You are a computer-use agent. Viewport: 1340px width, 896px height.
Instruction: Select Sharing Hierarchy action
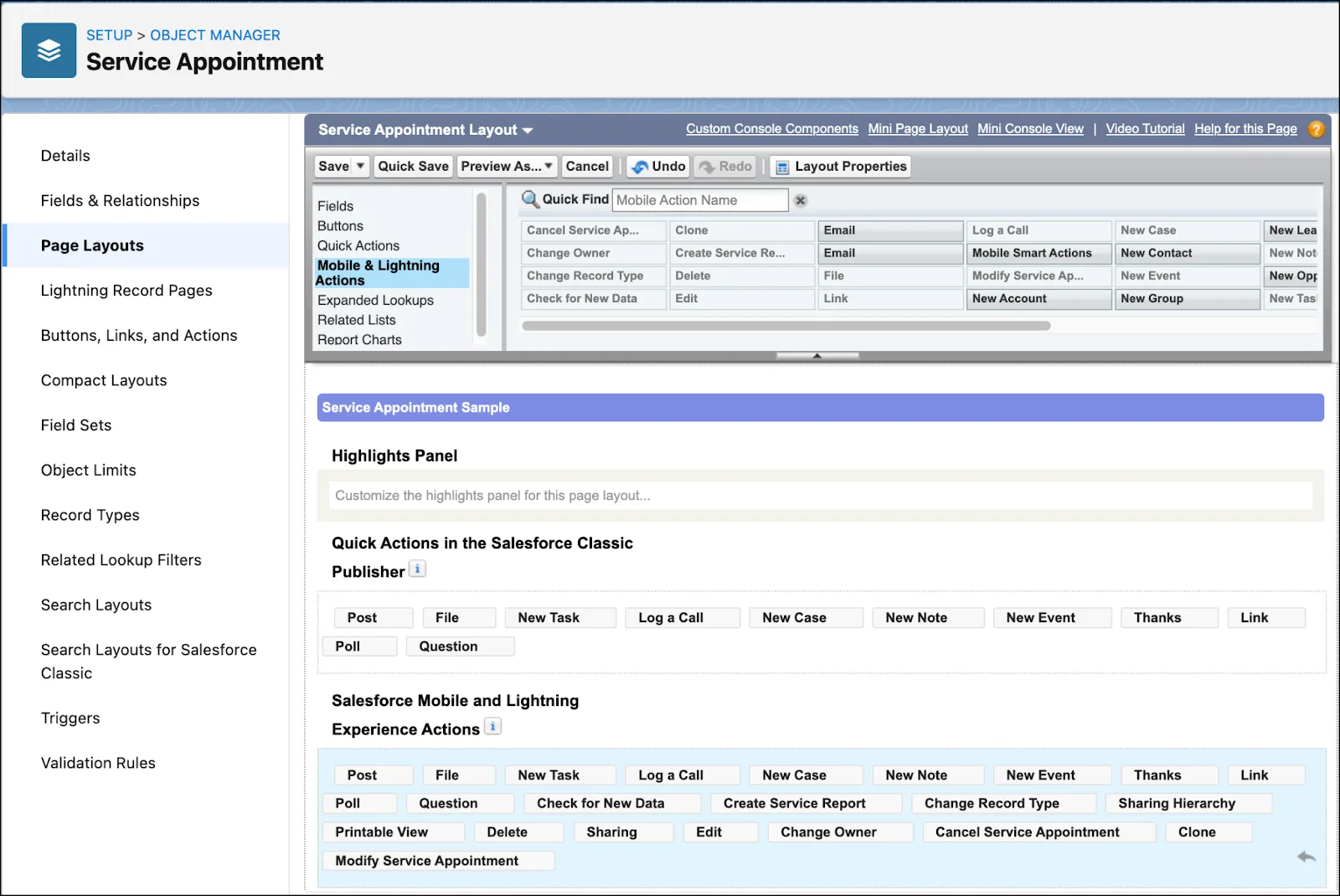pos(1188,803)
